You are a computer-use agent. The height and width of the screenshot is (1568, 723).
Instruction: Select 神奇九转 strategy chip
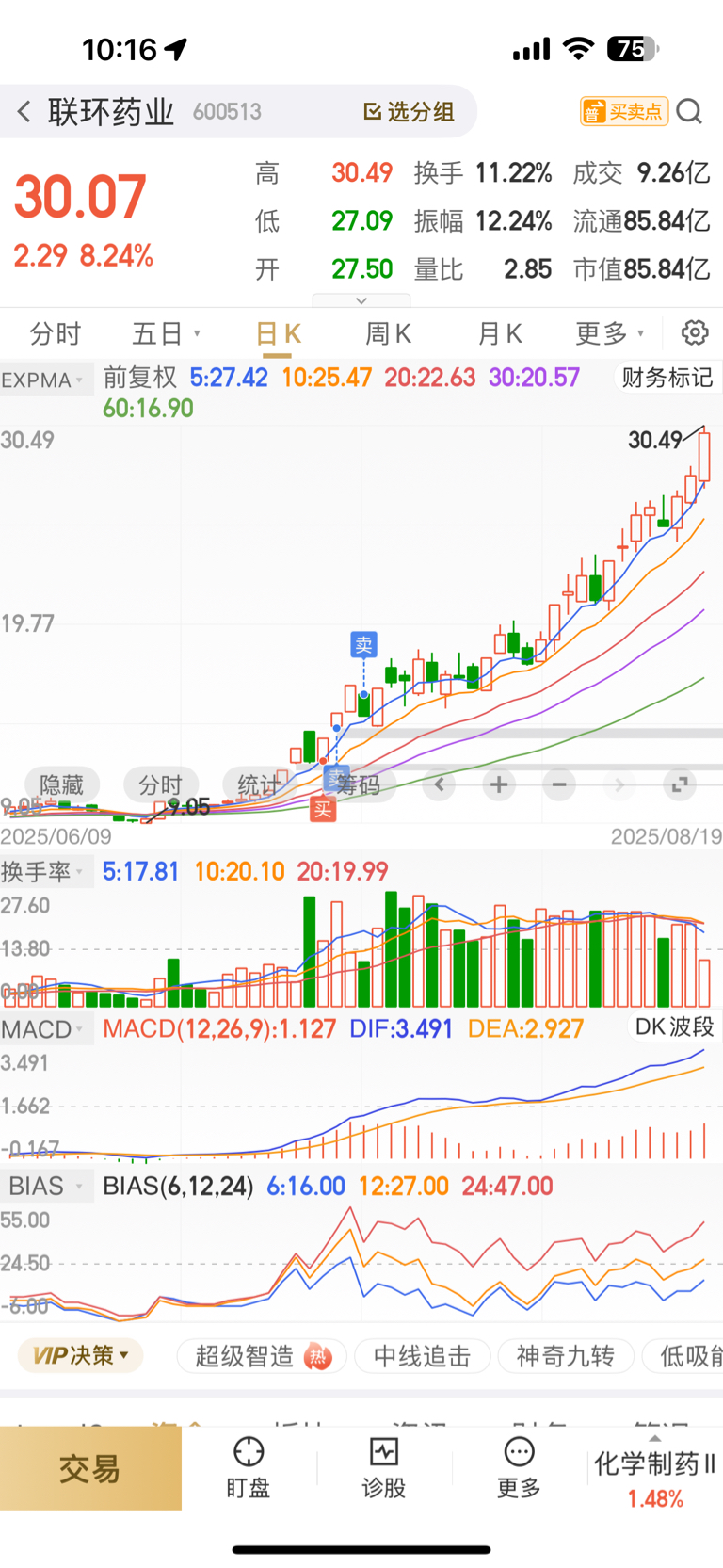(566, 1356)
